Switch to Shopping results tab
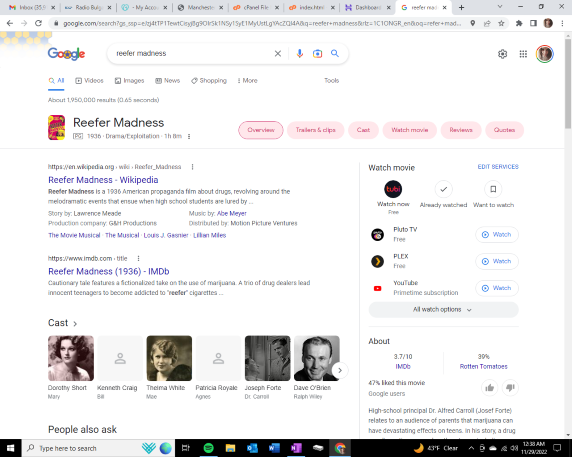The image size is (572, 457). [x=209, y=81]
